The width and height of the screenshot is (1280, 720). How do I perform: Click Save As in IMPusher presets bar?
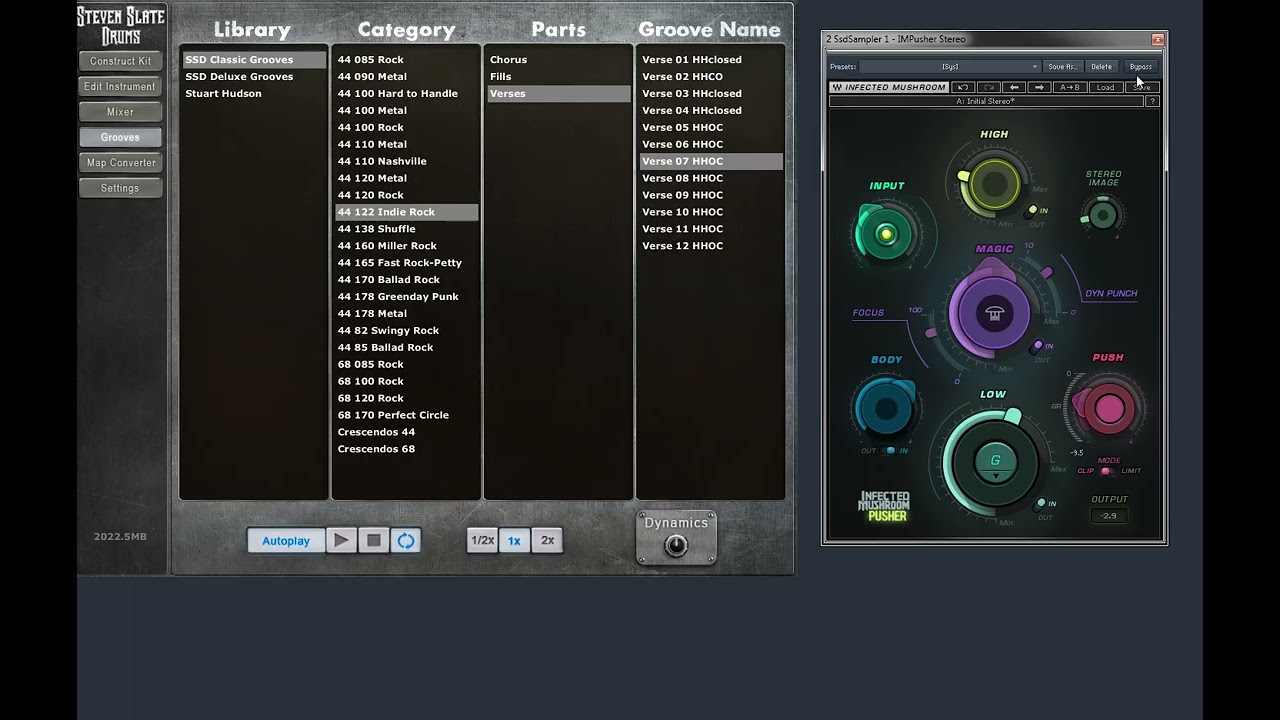click(1062, 67)
